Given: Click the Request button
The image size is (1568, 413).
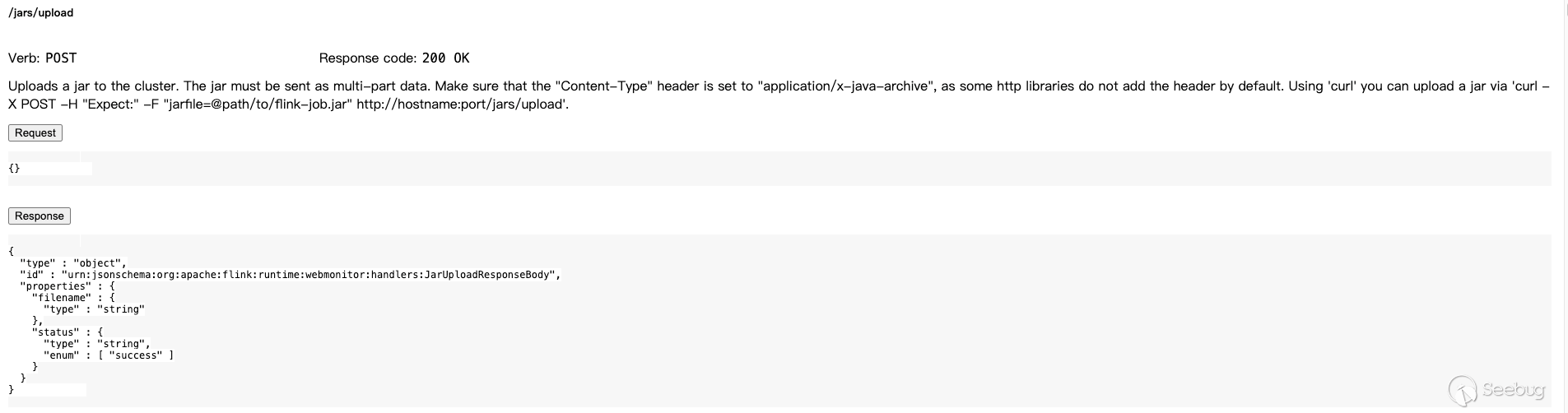Looking at the screenshot, I should (x=35, y=132).
